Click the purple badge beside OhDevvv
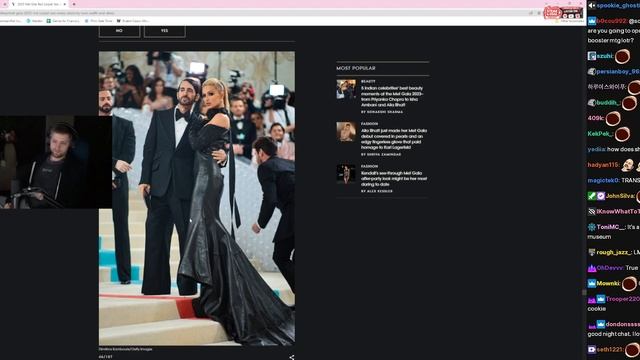Viewport: 640px width, 360px height. click(592, 268)
